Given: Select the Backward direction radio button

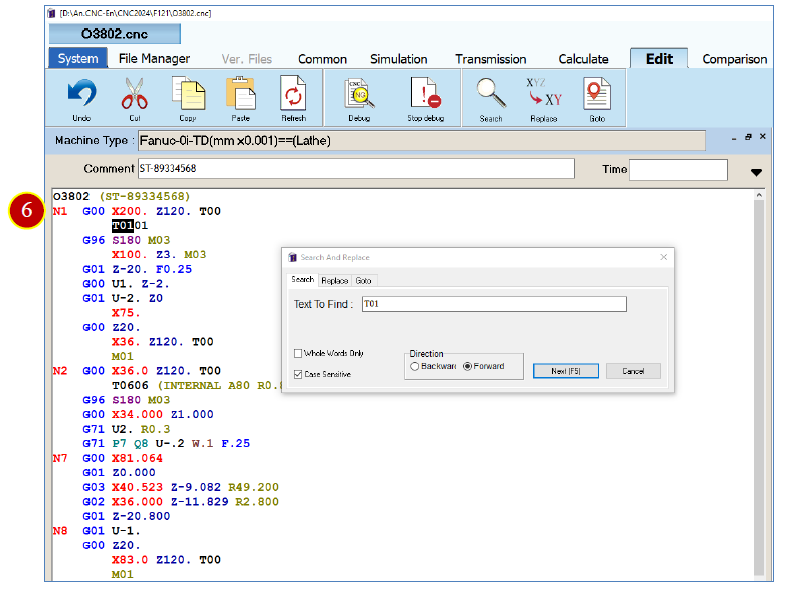Looking at the screenshot, I should coord(415,367).
